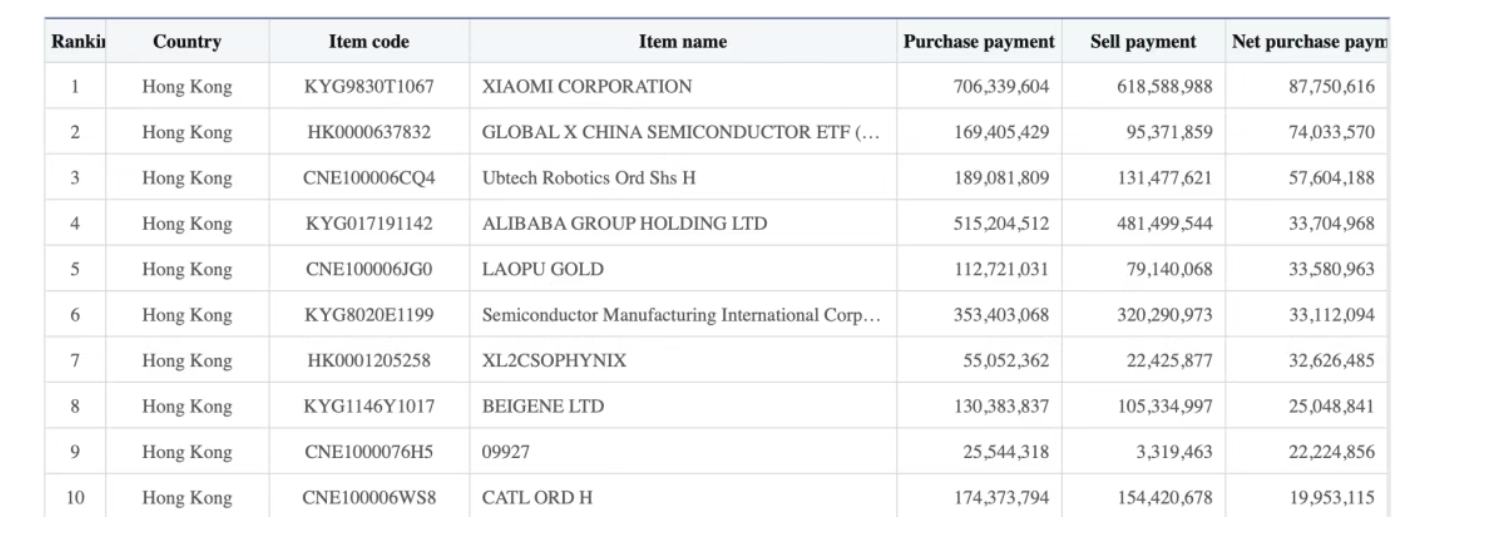This screenshot has height=560, width=1490.
Task: Click the BEIGENE LTD item name
Action: 543,407
